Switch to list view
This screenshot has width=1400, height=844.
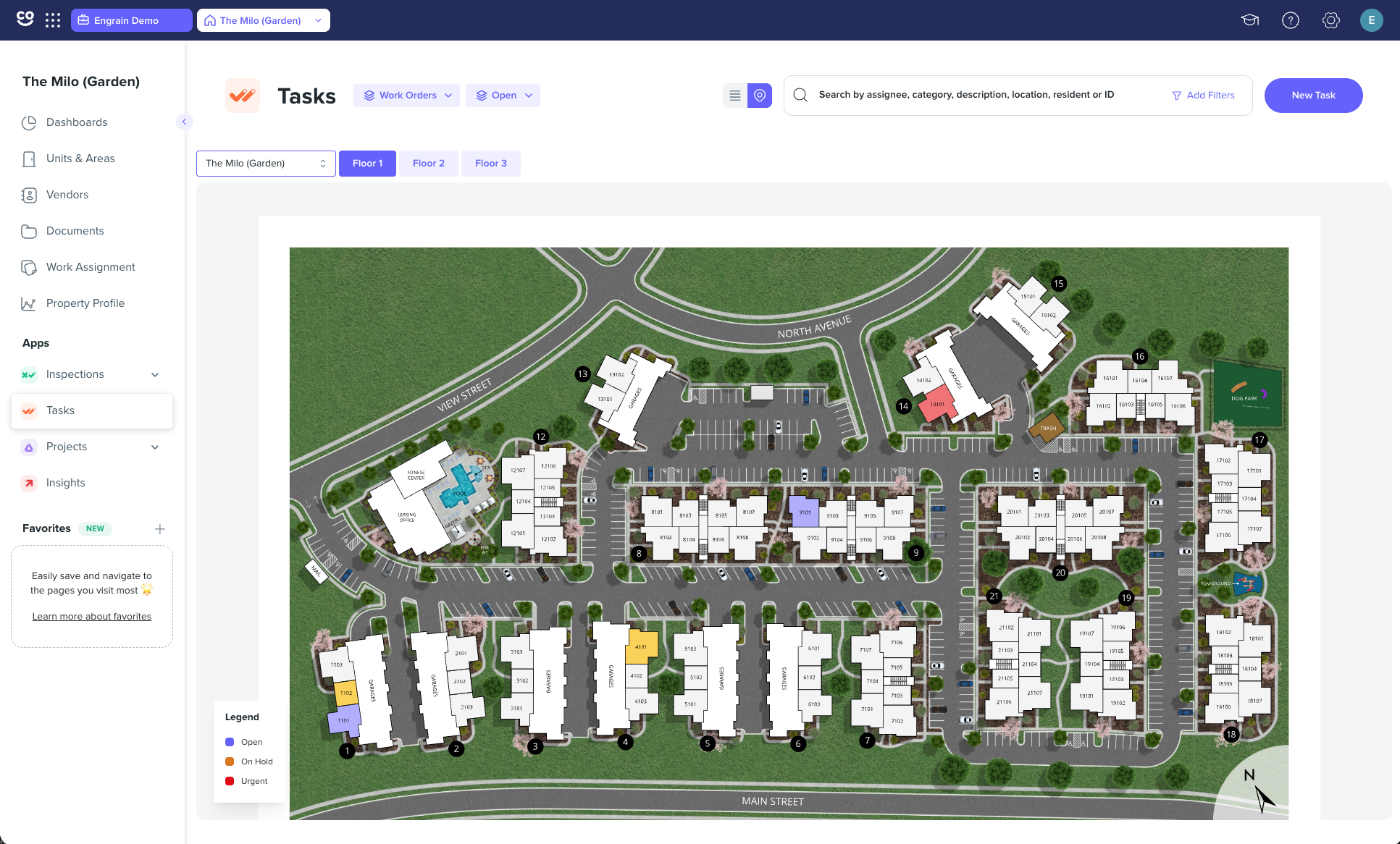[735, 96]
